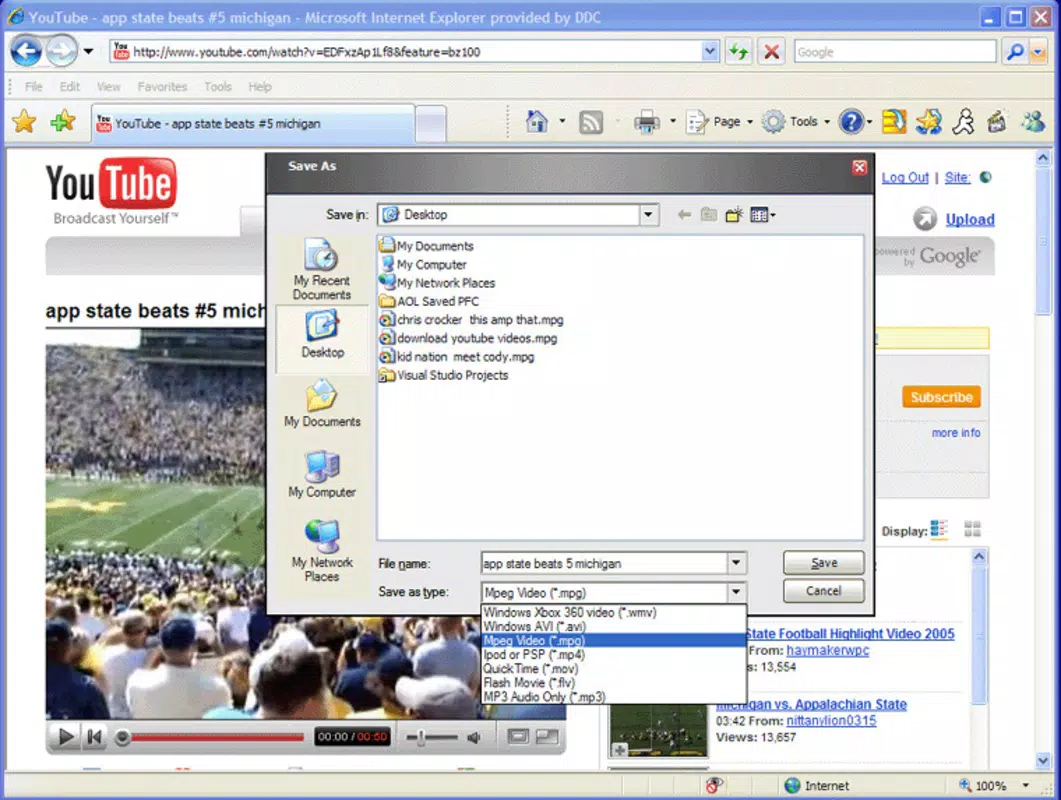Image resolution: width=1061 pixels, height=800 pixels.
Task: Open the Favorites menu
Action: 162,87
